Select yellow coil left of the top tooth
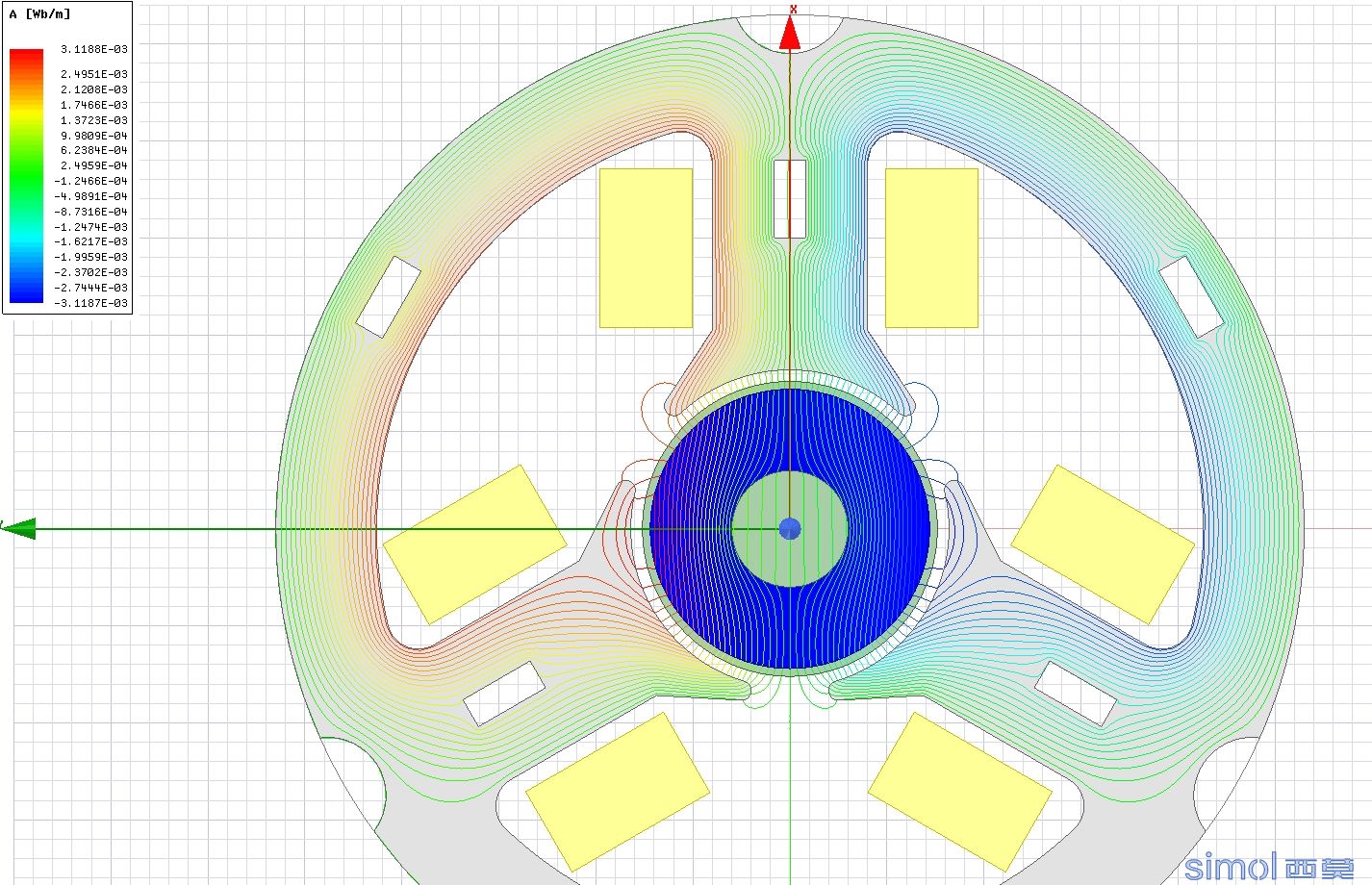The height and width of the screenshot is (885, 1372). [x=646, y=248]
